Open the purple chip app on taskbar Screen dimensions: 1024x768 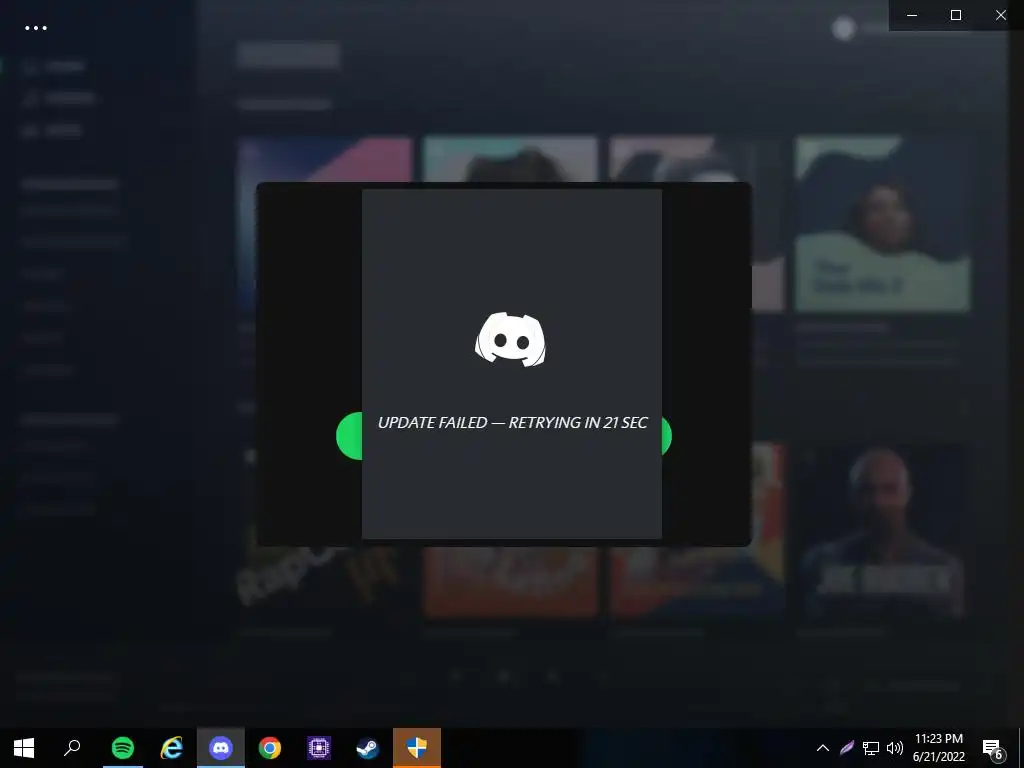point(319,748)
